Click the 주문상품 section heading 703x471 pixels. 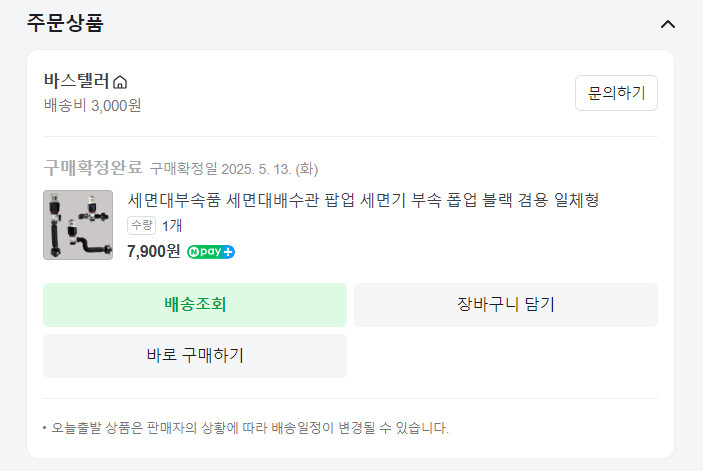65,23
